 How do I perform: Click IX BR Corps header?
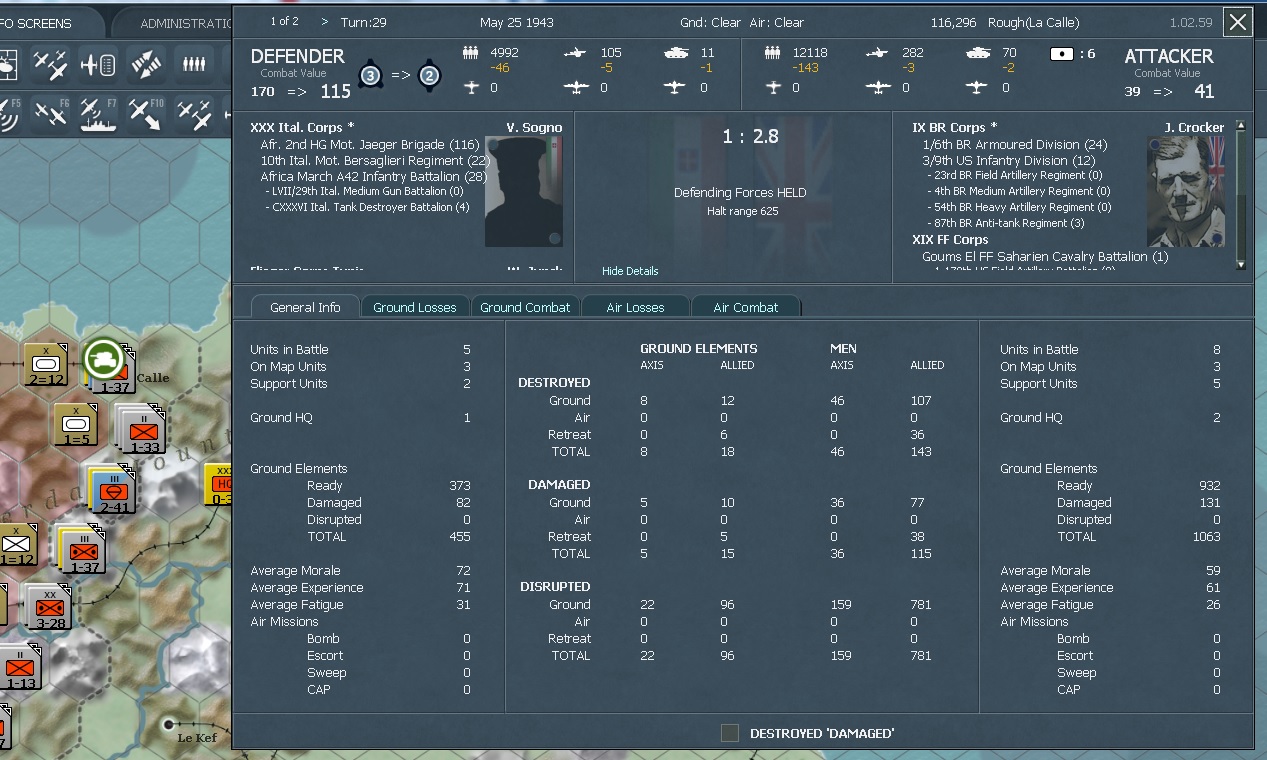pyautogui.click(x=954, y=127)
